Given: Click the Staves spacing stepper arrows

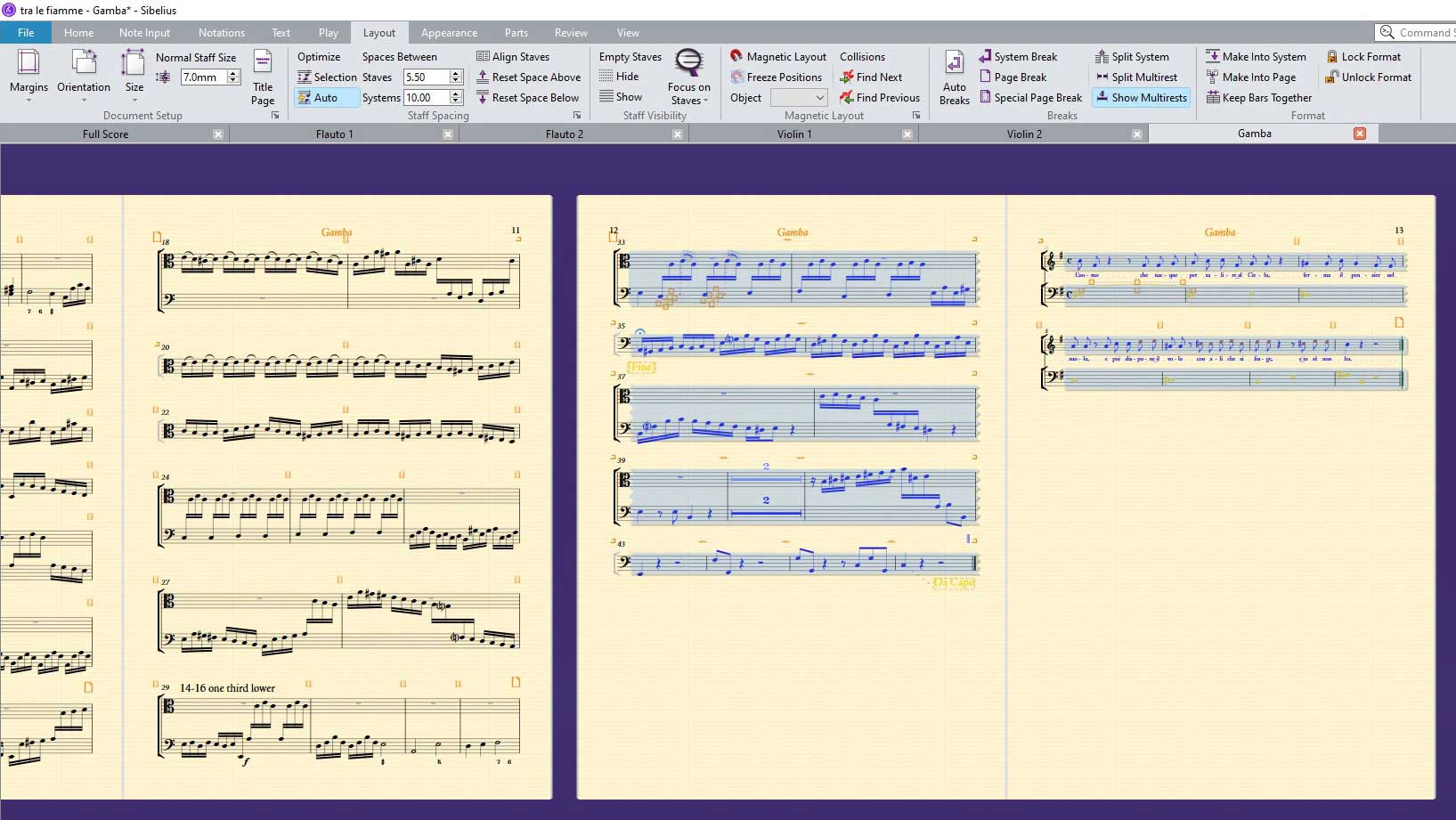Looking at the screenshot, I should pos(456,77).
